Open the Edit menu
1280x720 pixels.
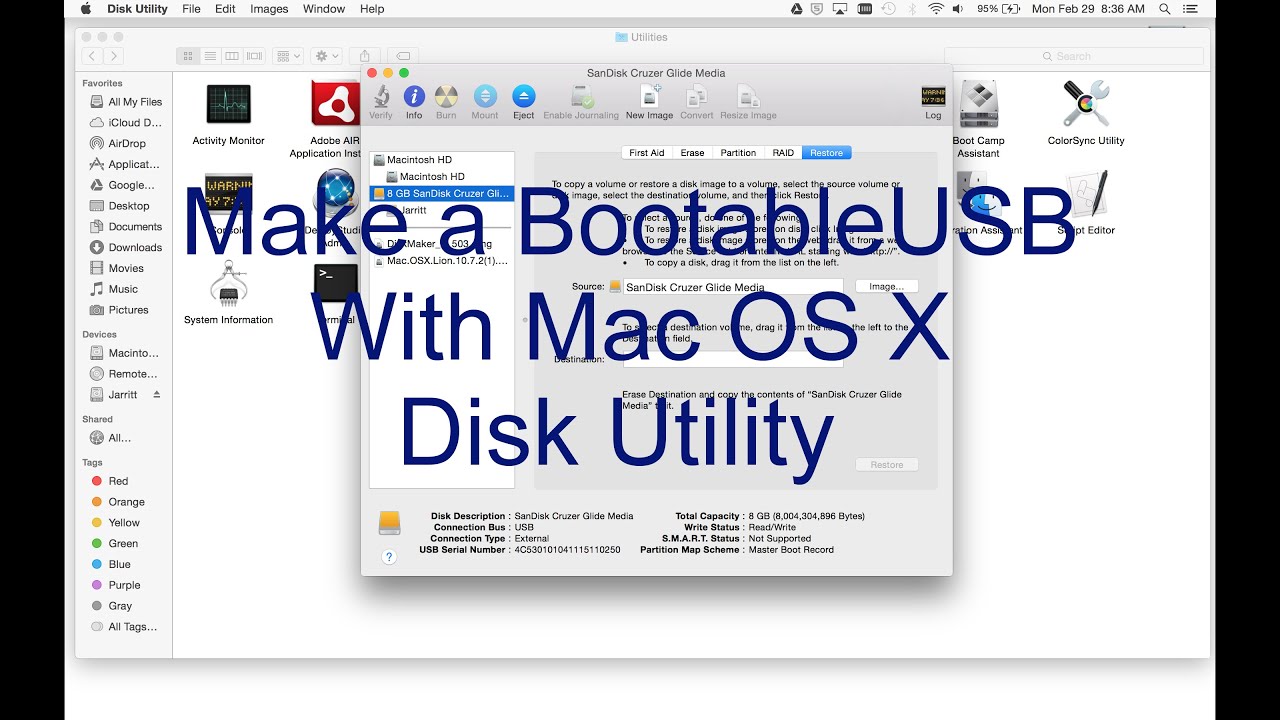(225, 9)
